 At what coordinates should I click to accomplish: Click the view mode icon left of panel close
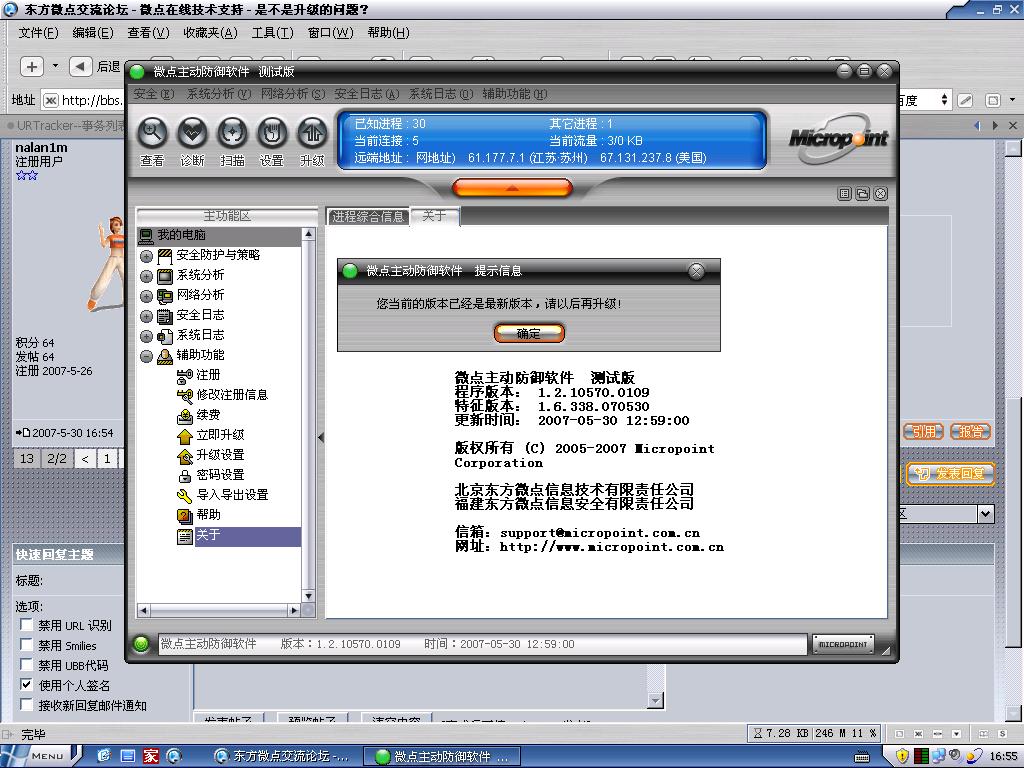click(x=844, y=194)
